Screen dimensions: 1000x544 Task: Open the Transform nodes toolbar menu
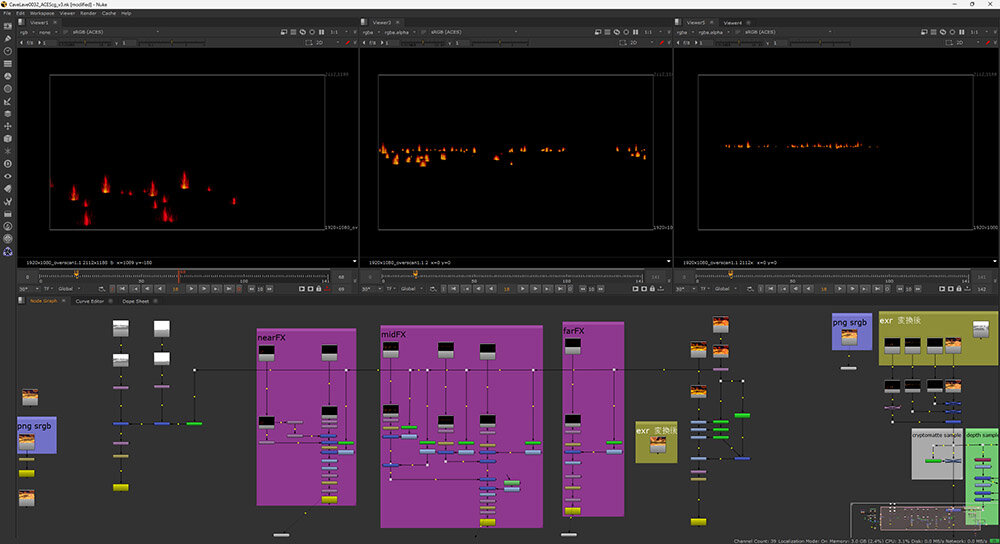8,126
